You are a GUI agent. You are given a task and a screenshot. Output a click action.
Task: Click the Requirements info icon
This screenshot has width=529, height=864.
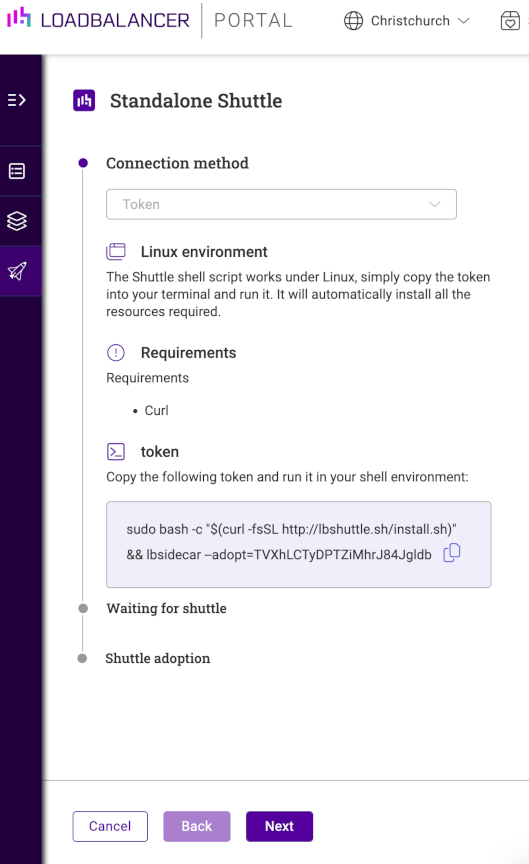(x=116, y=353)
